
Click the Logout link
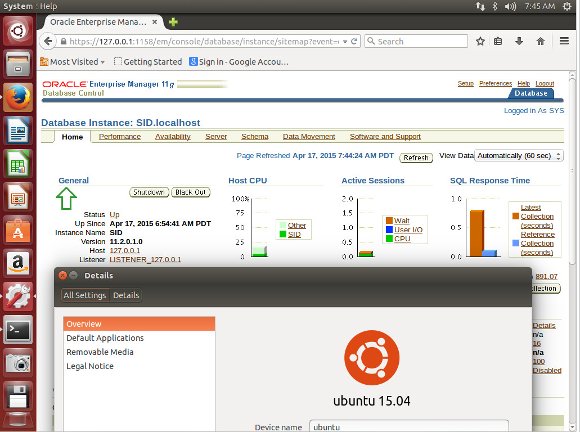(545, 84)
